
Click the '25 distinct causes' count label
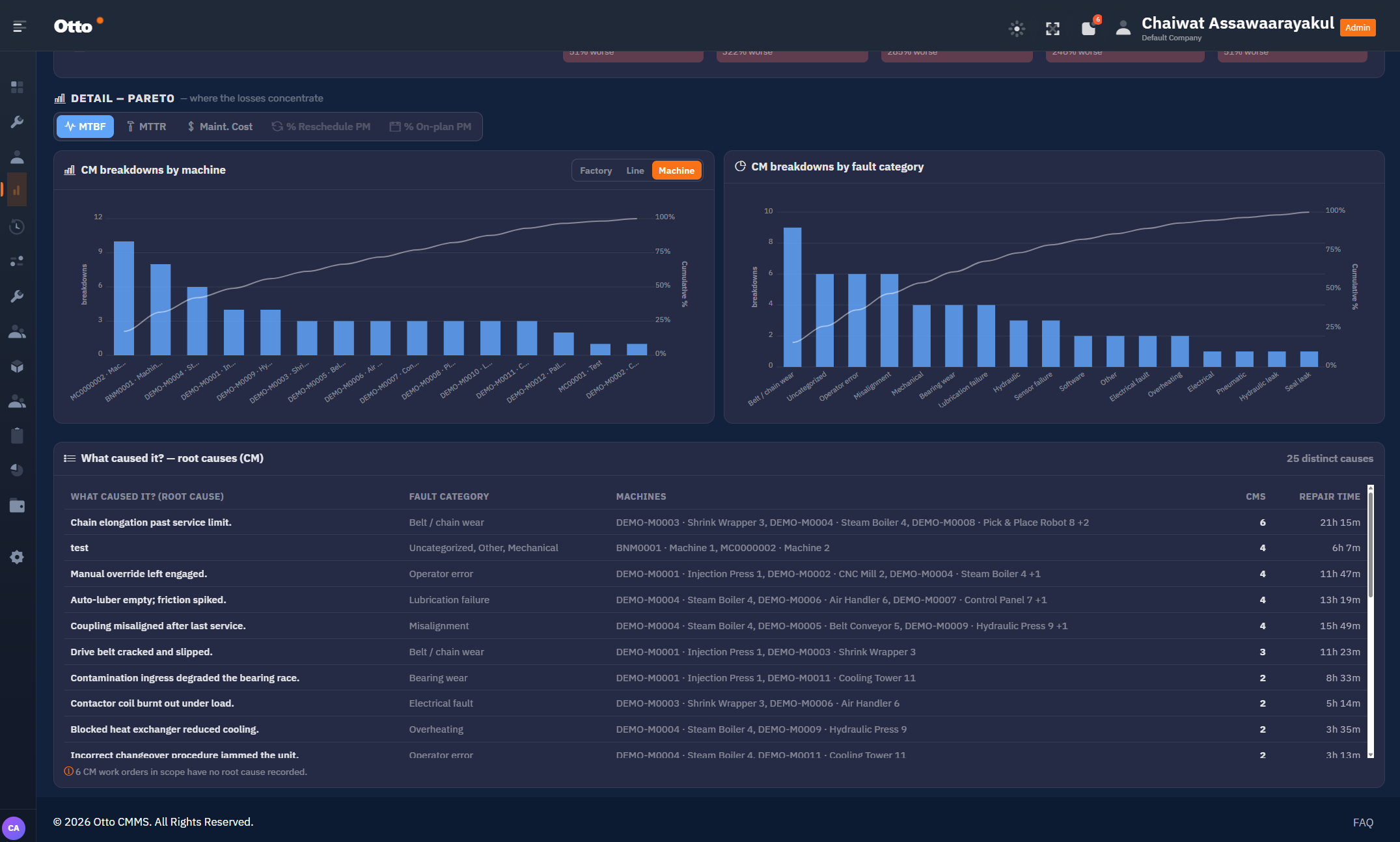click(x=1330, y=459)
